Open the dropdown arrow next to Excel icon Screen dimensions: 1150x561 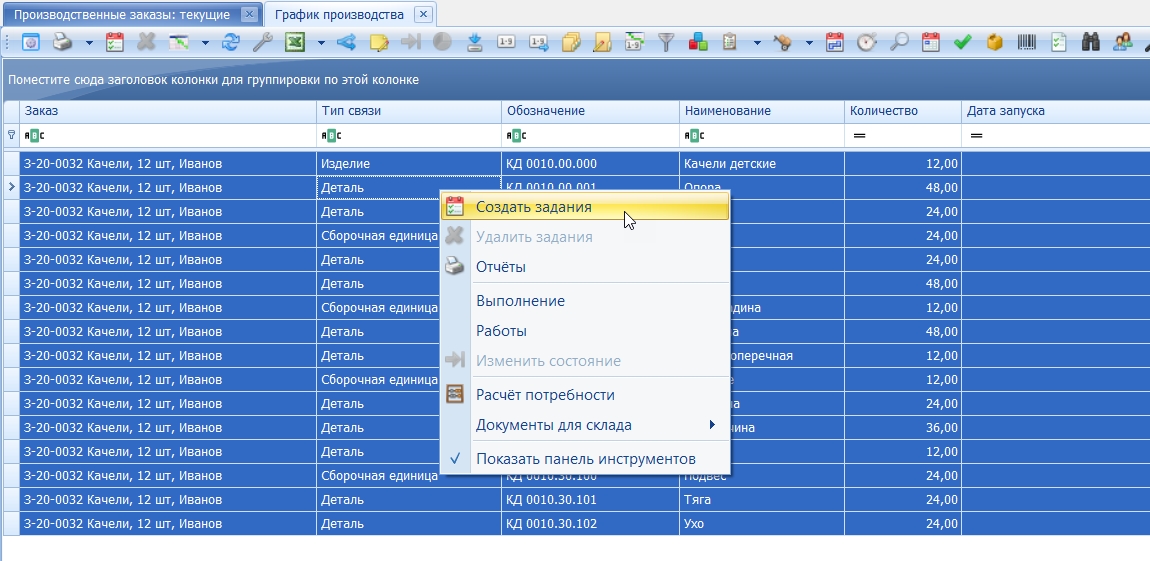point(321,43)
